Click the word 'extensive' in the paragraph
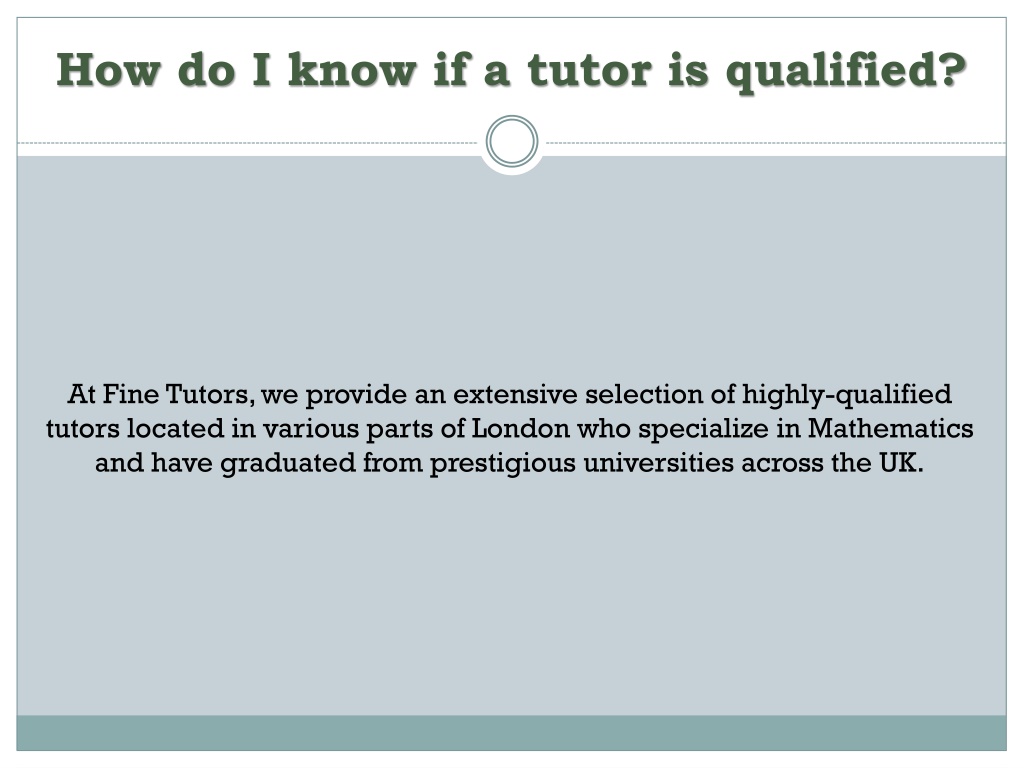The width and height of the screenshot is (1024, 768). [515, 394]
